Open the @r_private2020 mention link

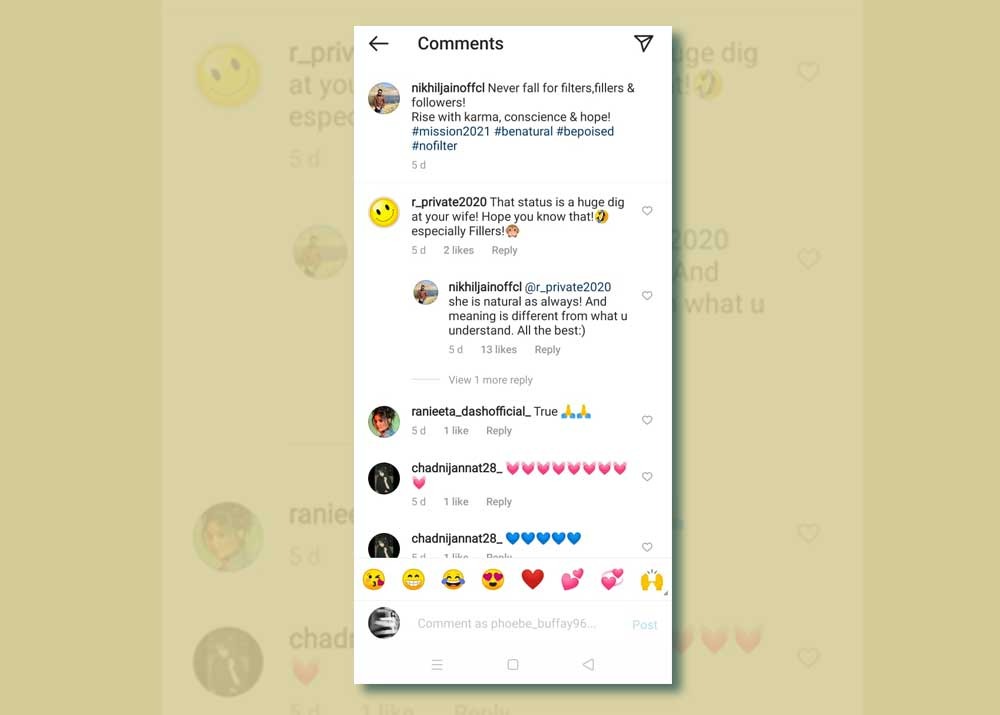pyautogui.click(x=568, y=287)
